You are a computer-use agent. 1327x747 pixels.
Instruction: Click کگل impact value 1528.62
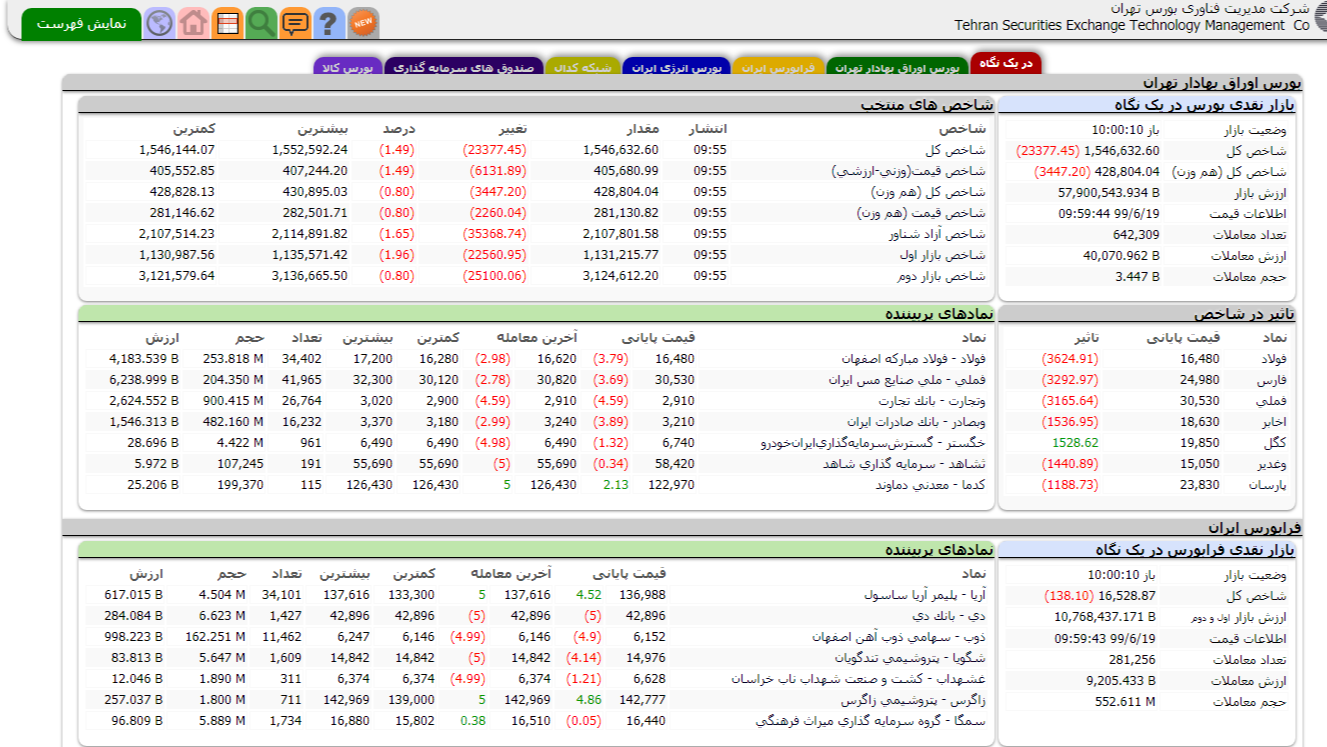[x=1074, y=443]
